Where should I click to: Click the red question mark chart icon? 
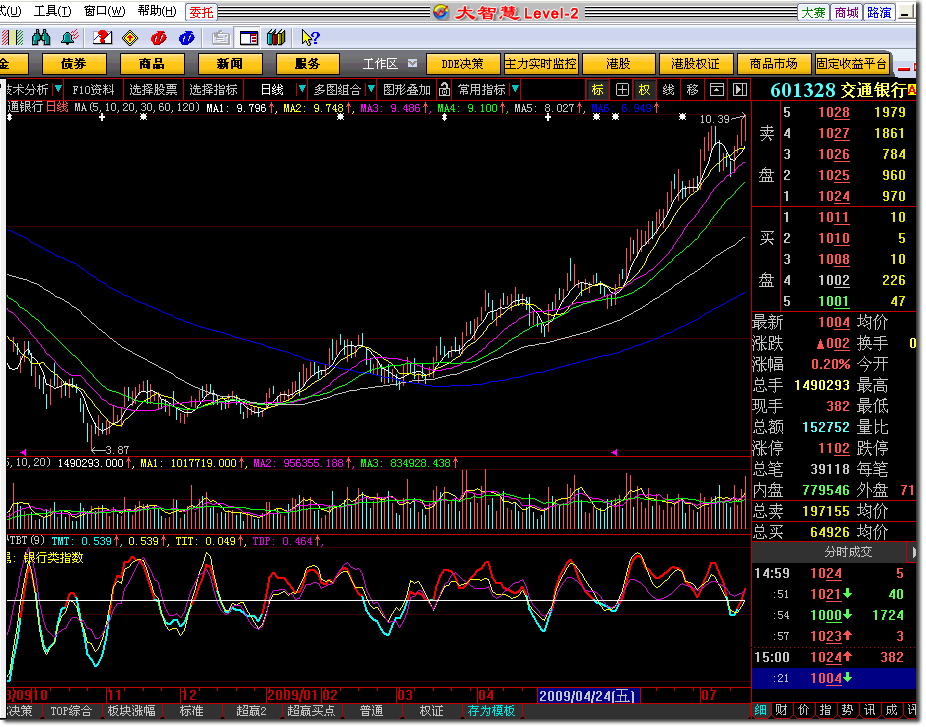pyautogui.click(x=102, y=38)
